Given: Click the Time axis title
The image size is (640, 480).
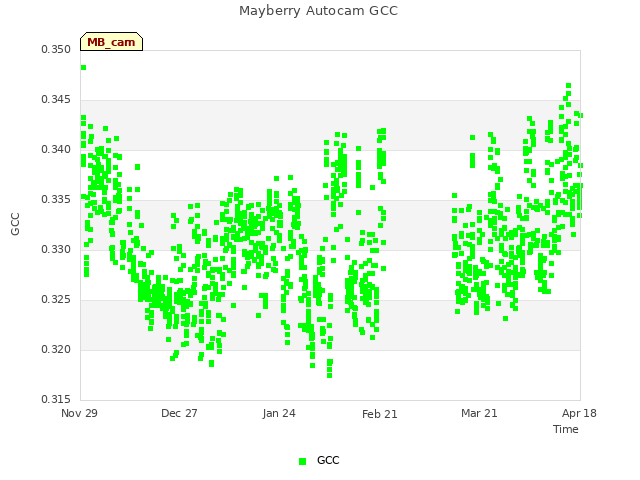Looking at the screenshot, I should pyautogui.click(x=566, y=429).
